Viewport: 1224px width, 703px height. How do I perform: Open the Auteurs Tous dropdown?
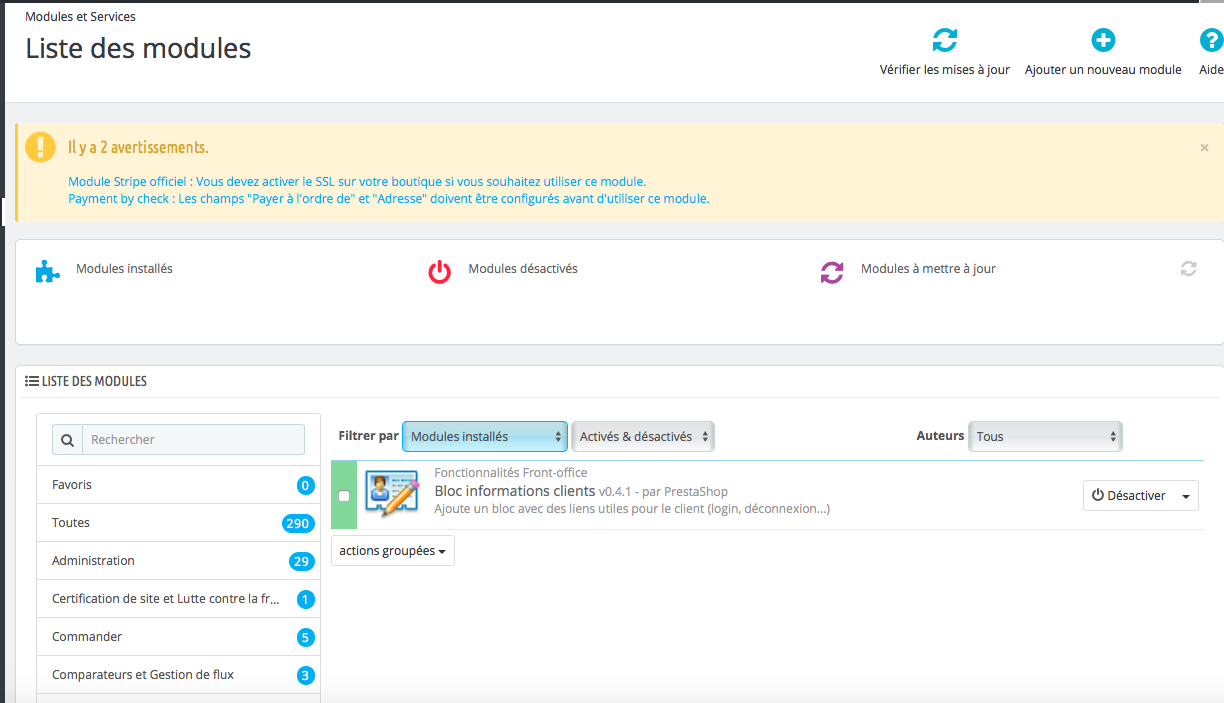[x=1045, y=436]
